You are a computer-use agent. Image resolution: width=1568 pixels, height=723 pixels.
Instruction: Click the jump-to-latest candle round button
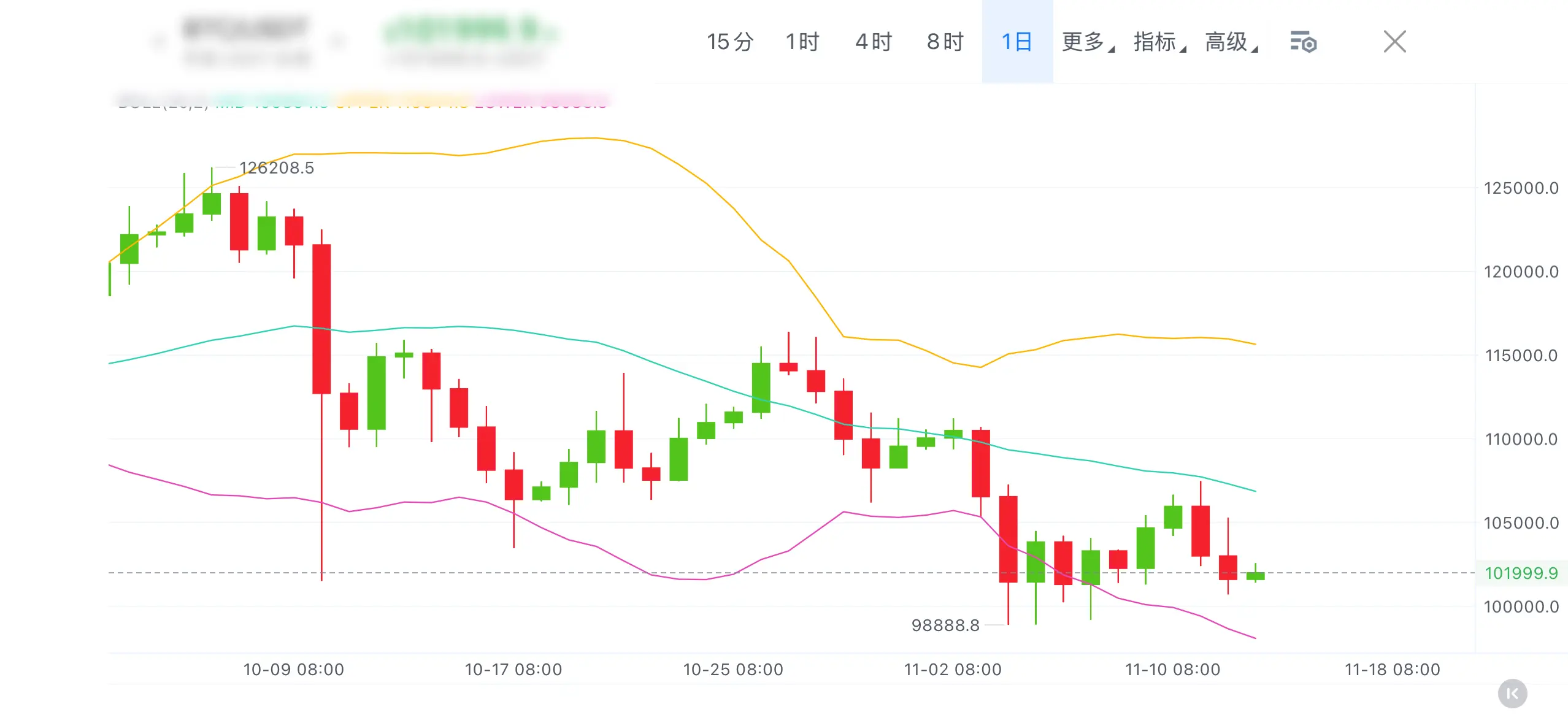click(1512, 694)
